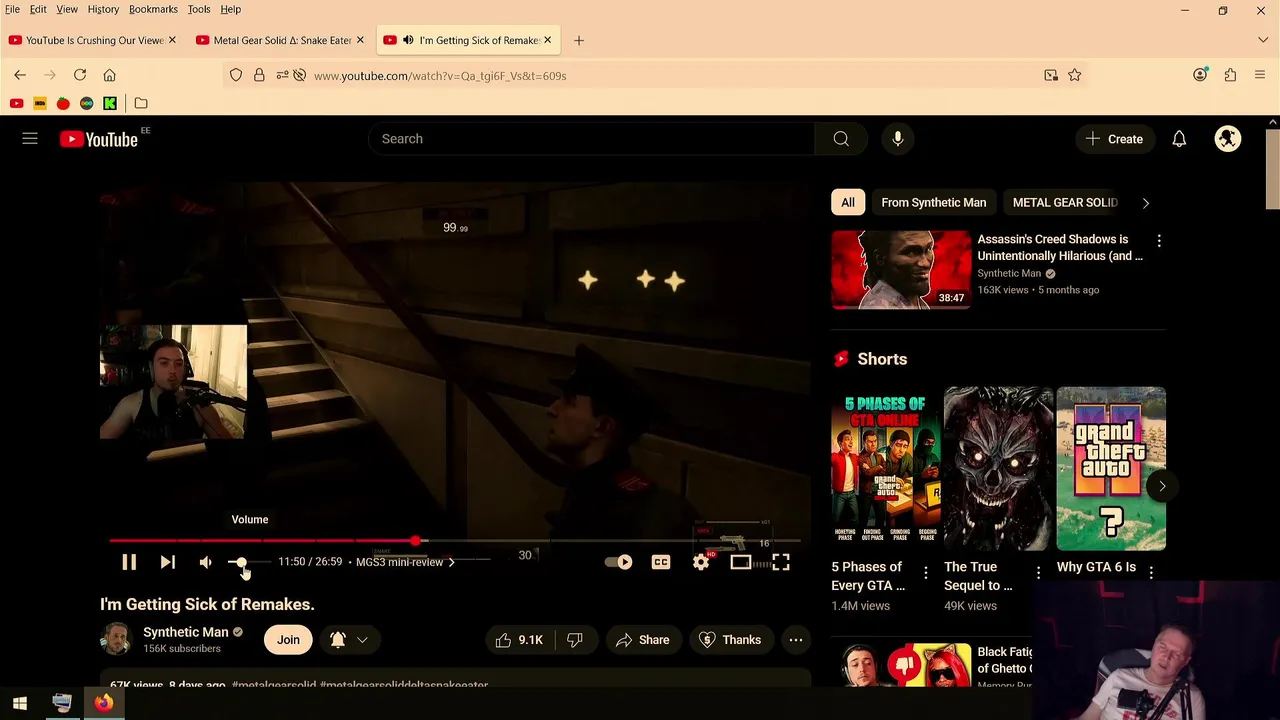Focus the YouTube search box
Viewport: 1280px width, 720px height.
pos(590,139)
